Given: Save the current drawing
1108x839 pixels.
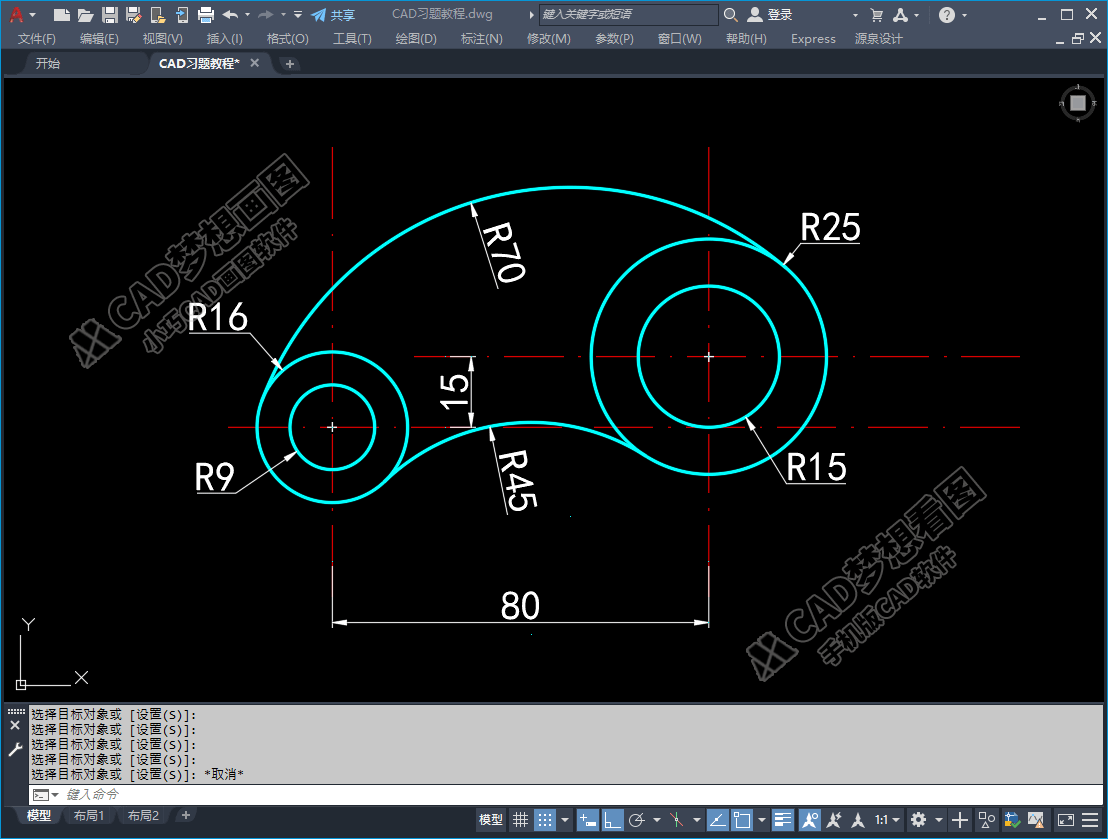Looking at the screenshot, I should tap(110, 14).
